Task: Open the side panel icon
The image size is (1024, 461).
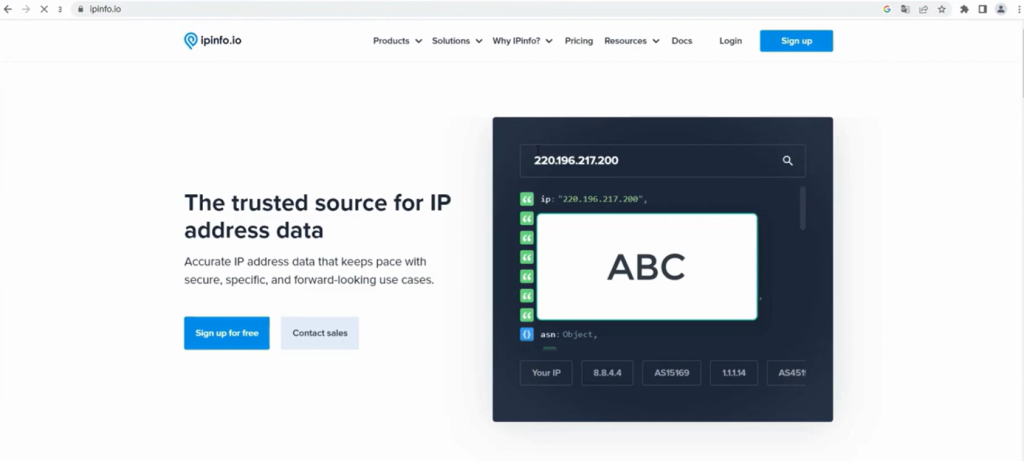Action: coord(982,9)
